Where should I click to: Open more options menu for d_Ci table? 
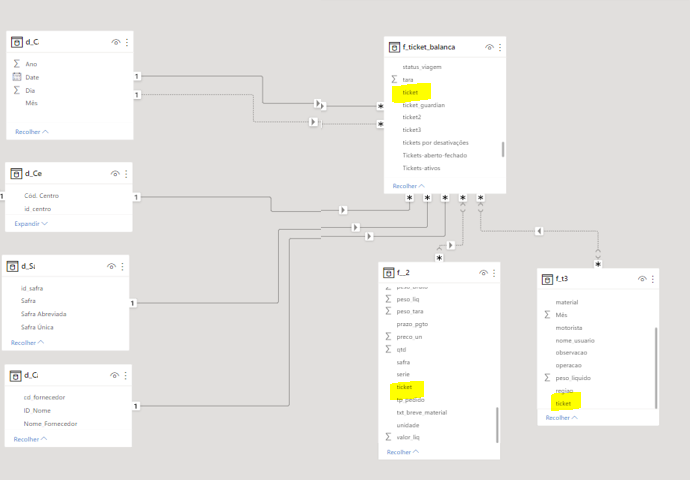tap(125, 375)
